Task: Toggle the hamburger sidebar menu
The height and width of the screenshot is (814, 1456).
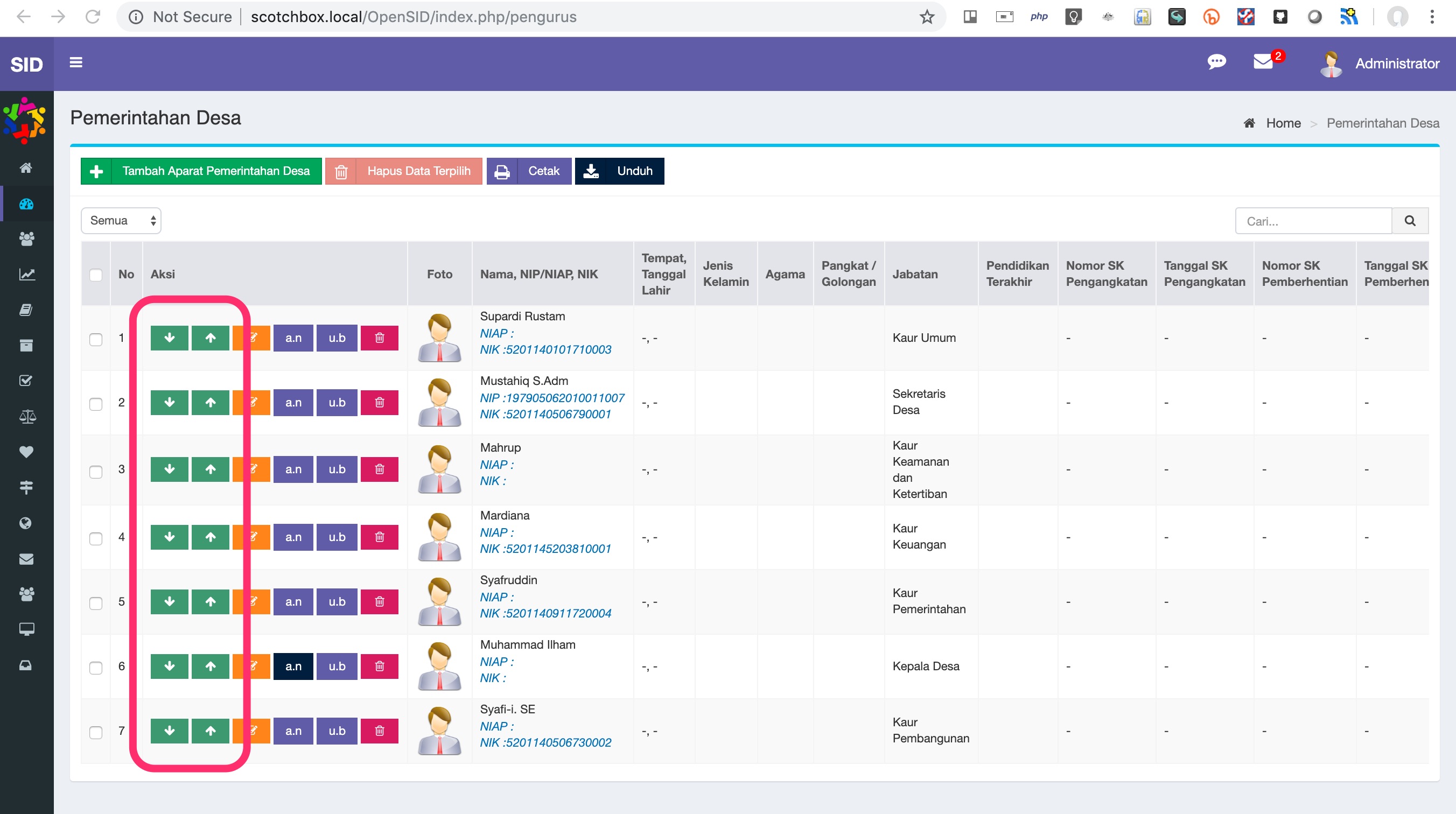Action: coord(76,63)
